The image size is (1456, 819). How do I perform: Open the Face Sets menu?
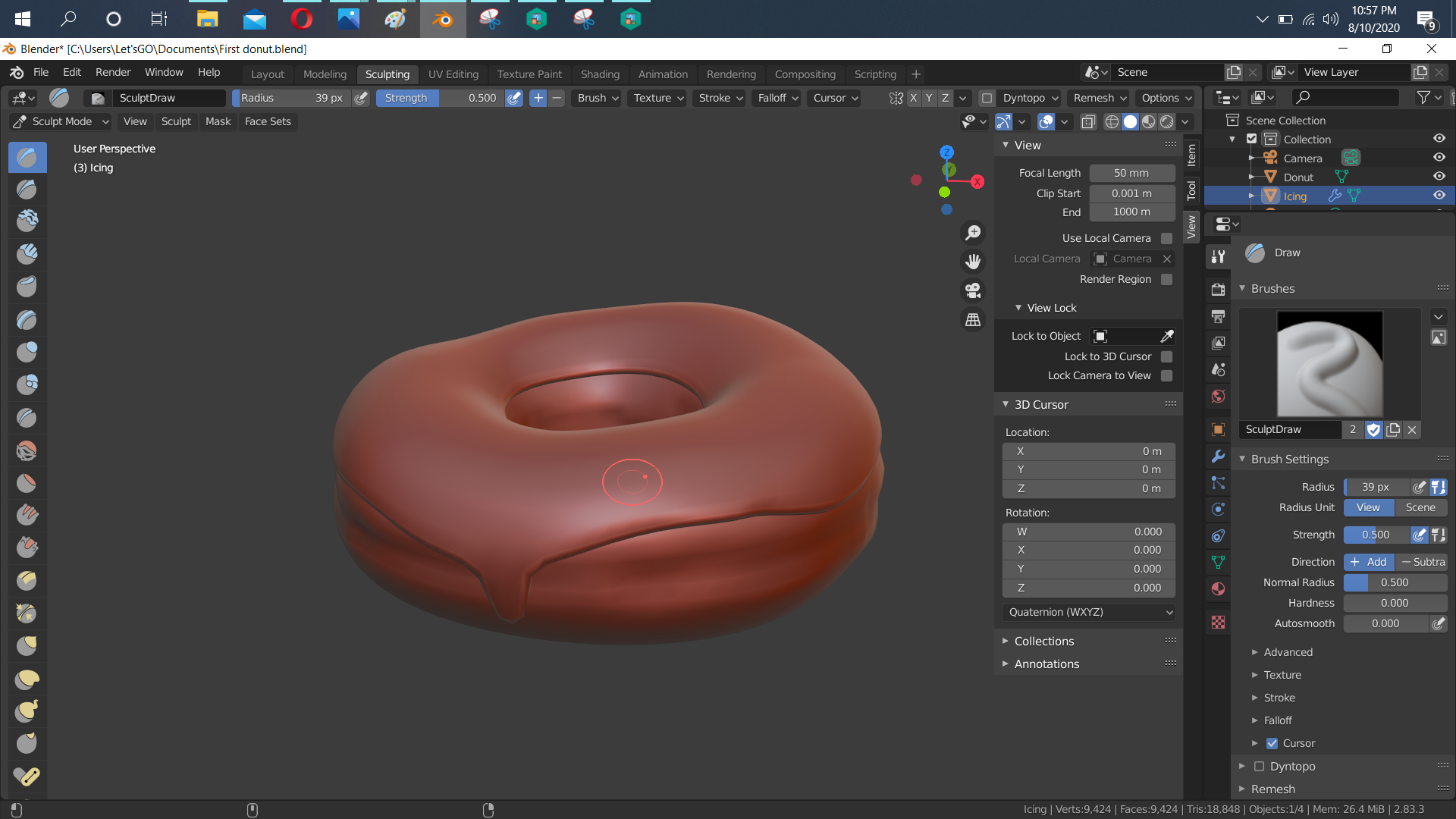(x=268, y=121)
